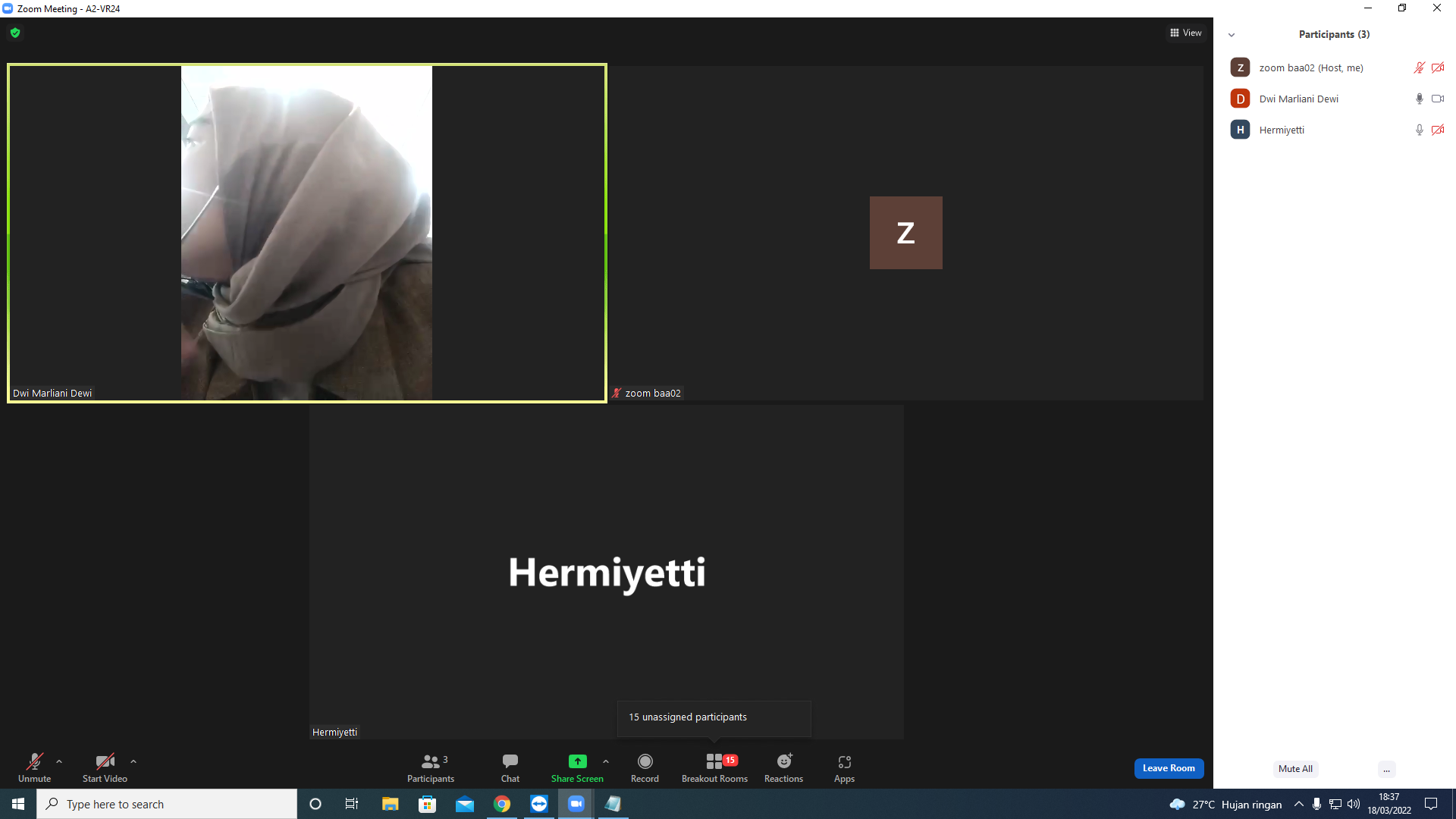Select Hermiyetti in participant list

click(1335, 130)
